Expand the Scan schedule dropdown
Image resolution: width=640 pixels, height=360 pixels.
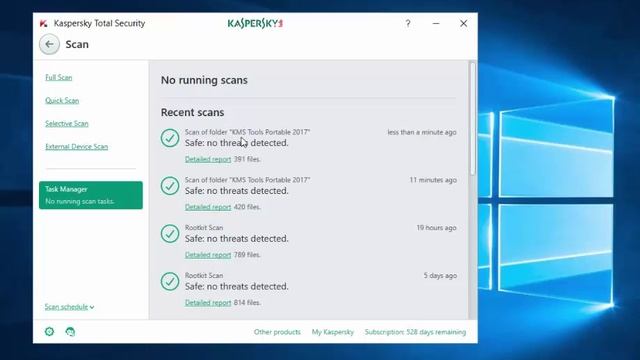coord(69,307)
